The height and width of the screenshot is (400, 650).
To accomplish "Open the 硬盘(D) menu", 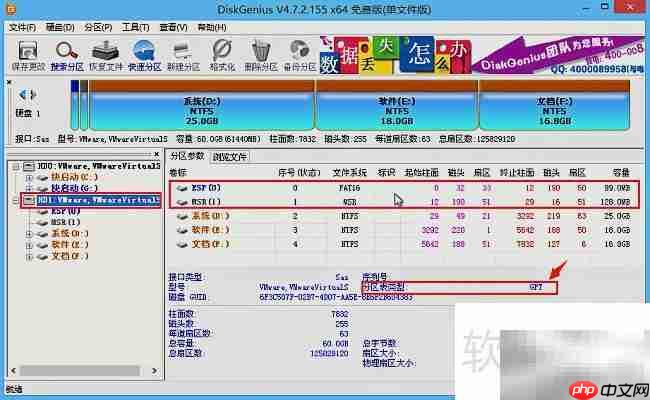I will point(60,27).
